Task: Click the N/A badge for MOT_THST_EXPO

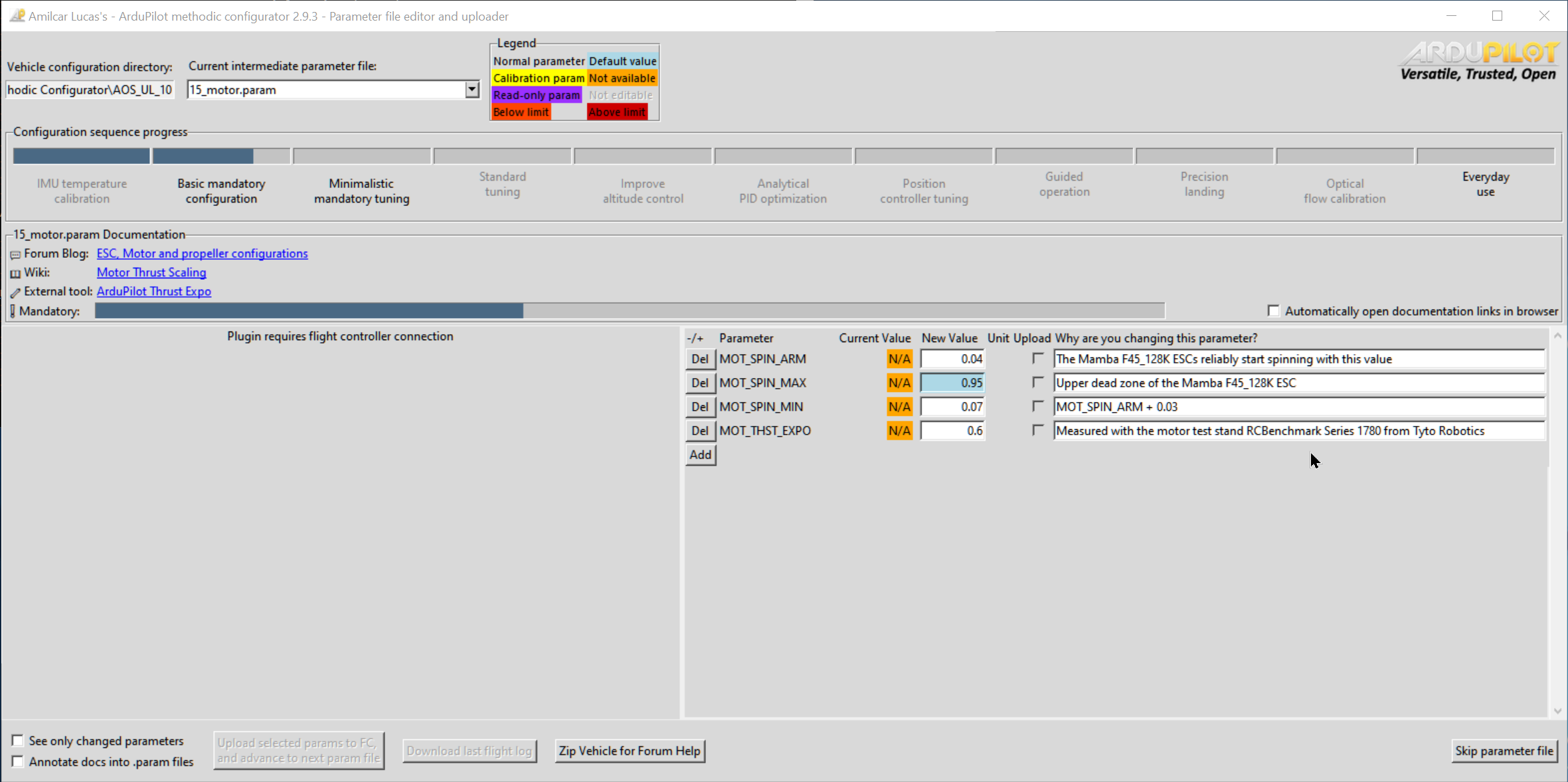Action: (899, 431)
